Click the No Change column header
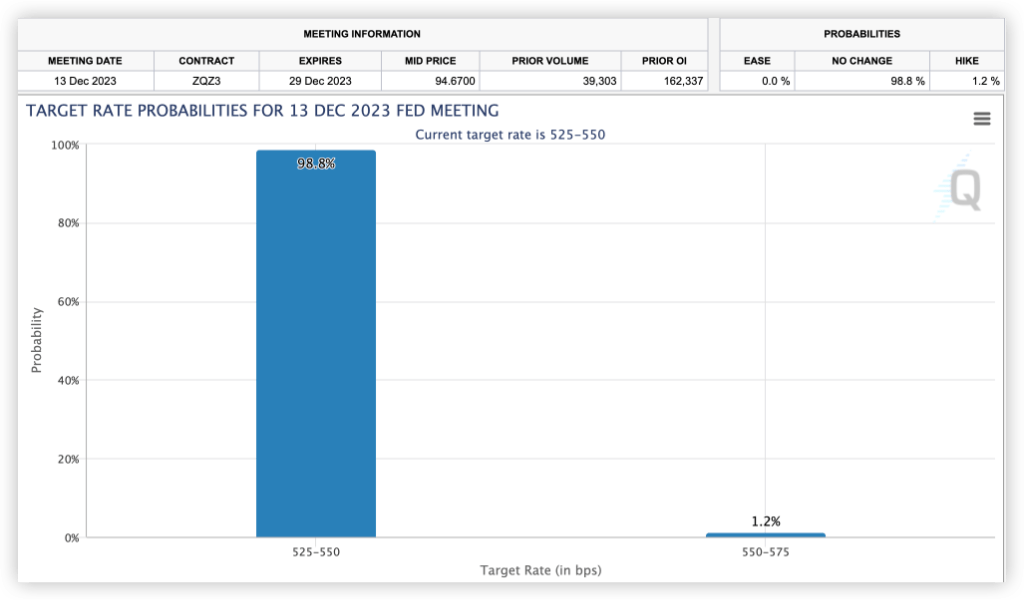 coord(861,61)
